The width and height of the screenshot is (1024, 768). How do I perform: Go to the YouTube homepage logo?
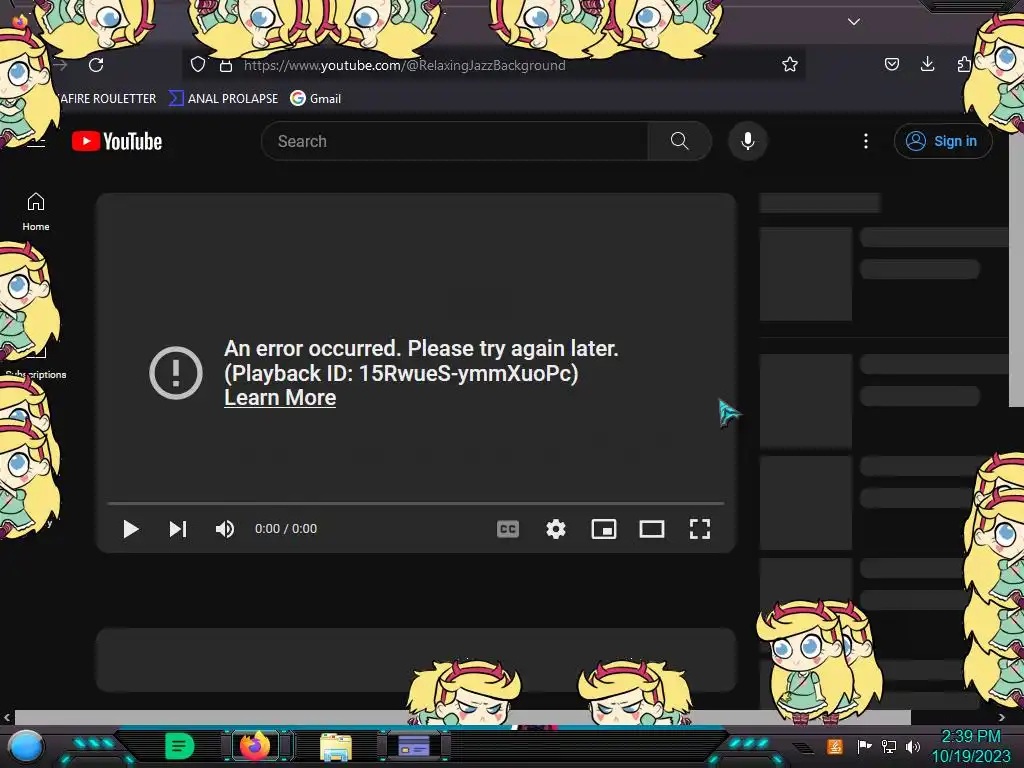click(117, 141)
